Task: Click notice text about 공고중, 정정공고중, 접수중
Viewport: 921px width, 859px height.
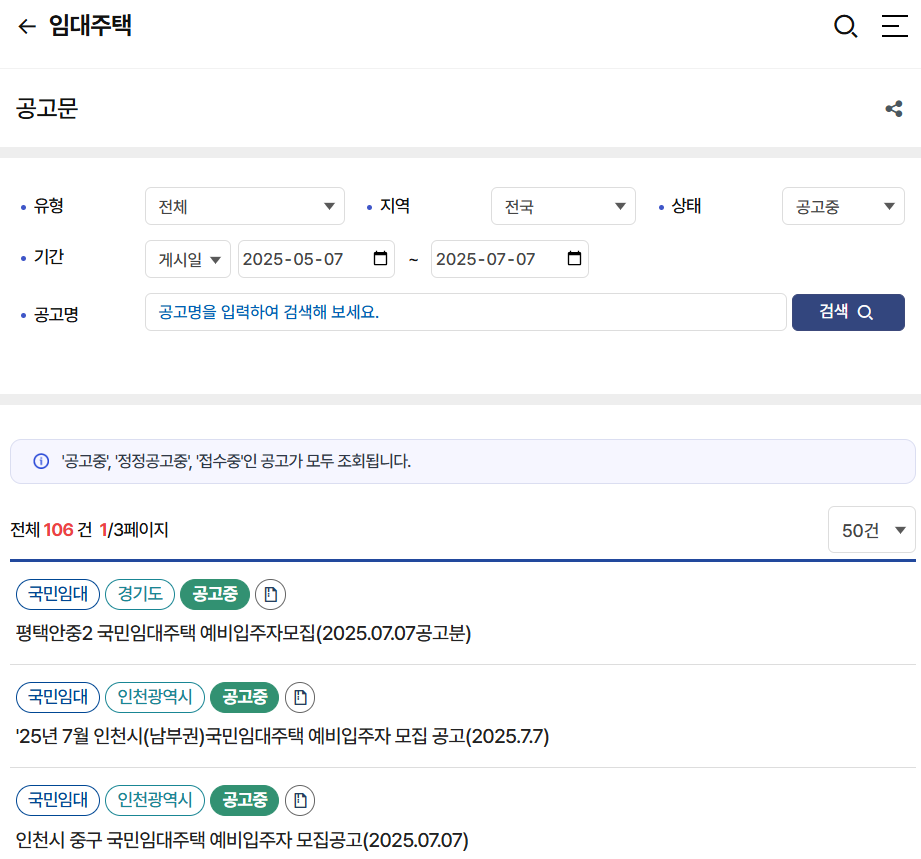Action: click(x=236, y=461)
